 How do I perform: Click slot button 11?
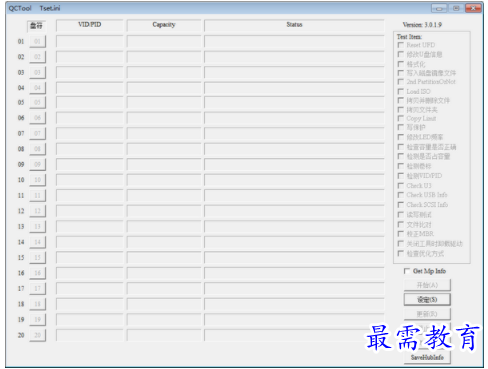pos(37,195)
